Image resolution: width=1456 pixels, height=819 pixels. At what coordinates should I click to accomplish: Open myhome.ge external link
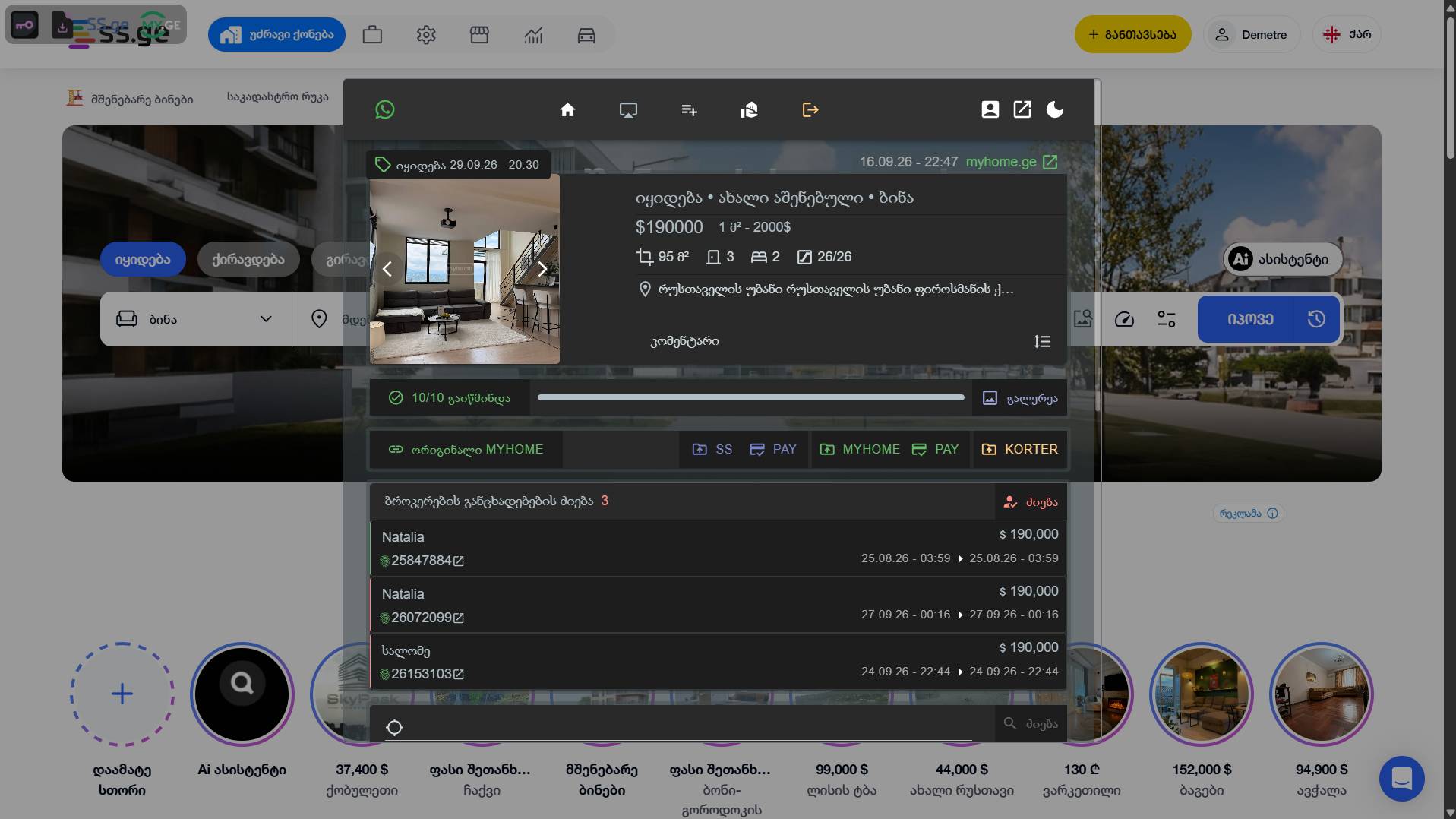(1011, 162)
